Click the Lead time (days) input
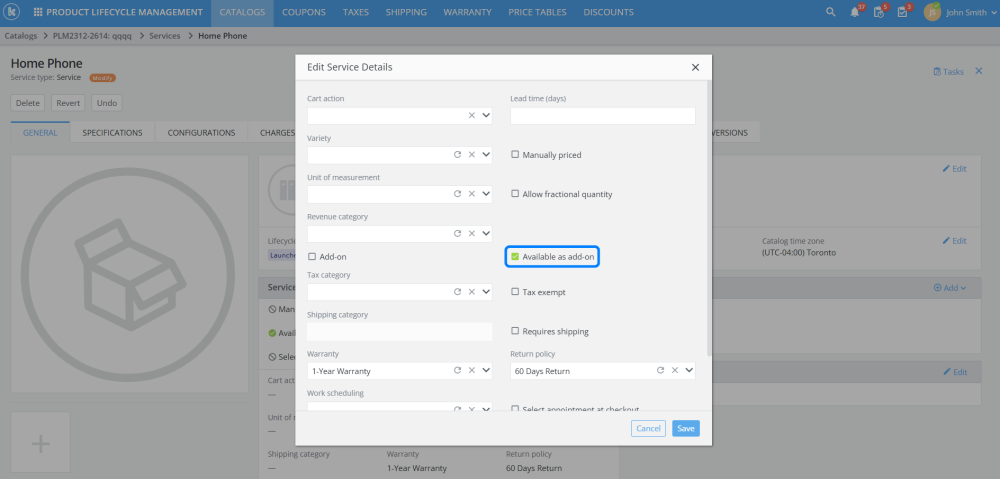Screen dimensions: 1000x479 pyautogui.click(x=602, y=116)
